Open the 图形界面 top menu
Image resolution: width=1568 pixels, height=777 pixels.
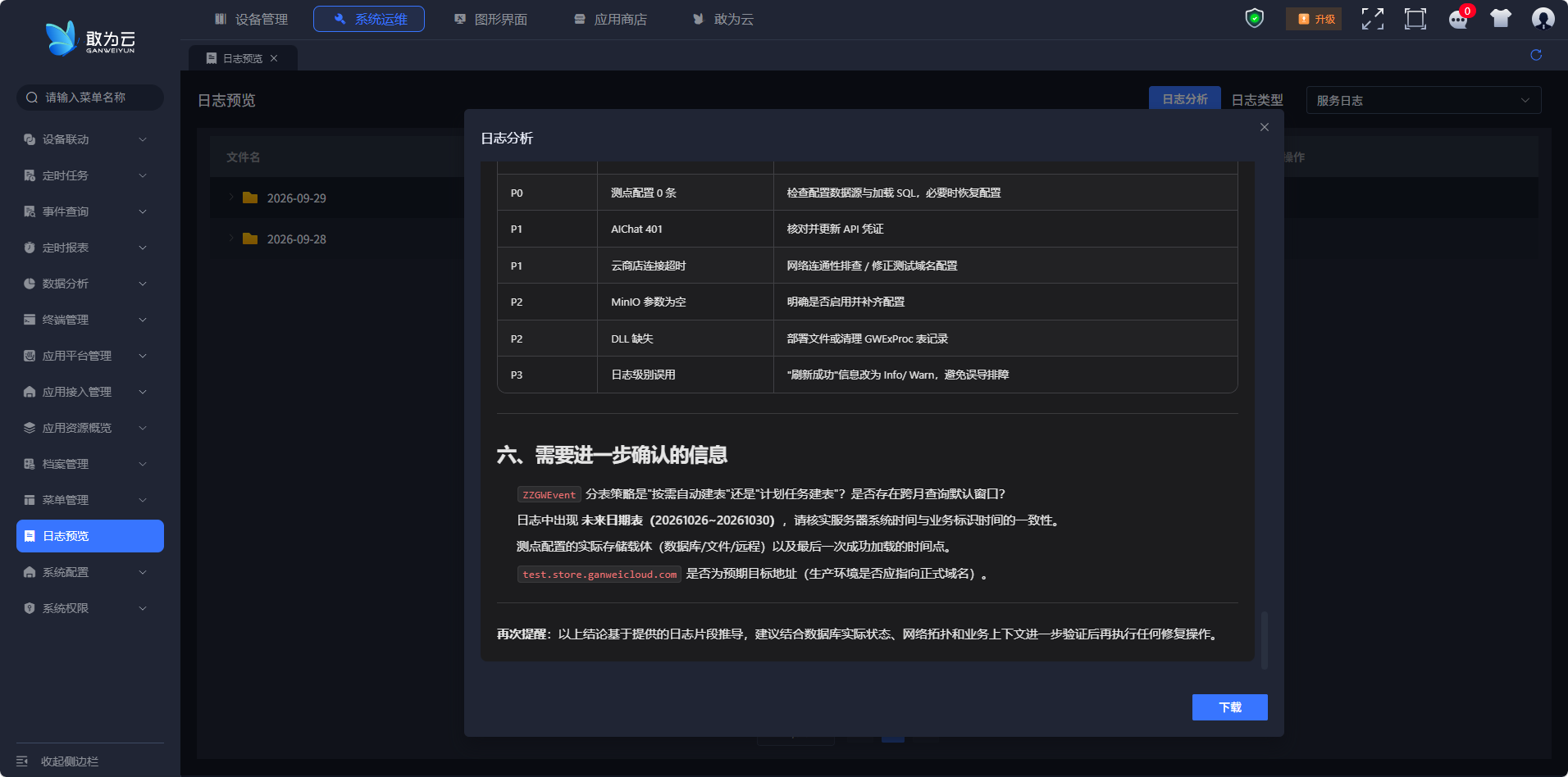click(x=490, y=19)
